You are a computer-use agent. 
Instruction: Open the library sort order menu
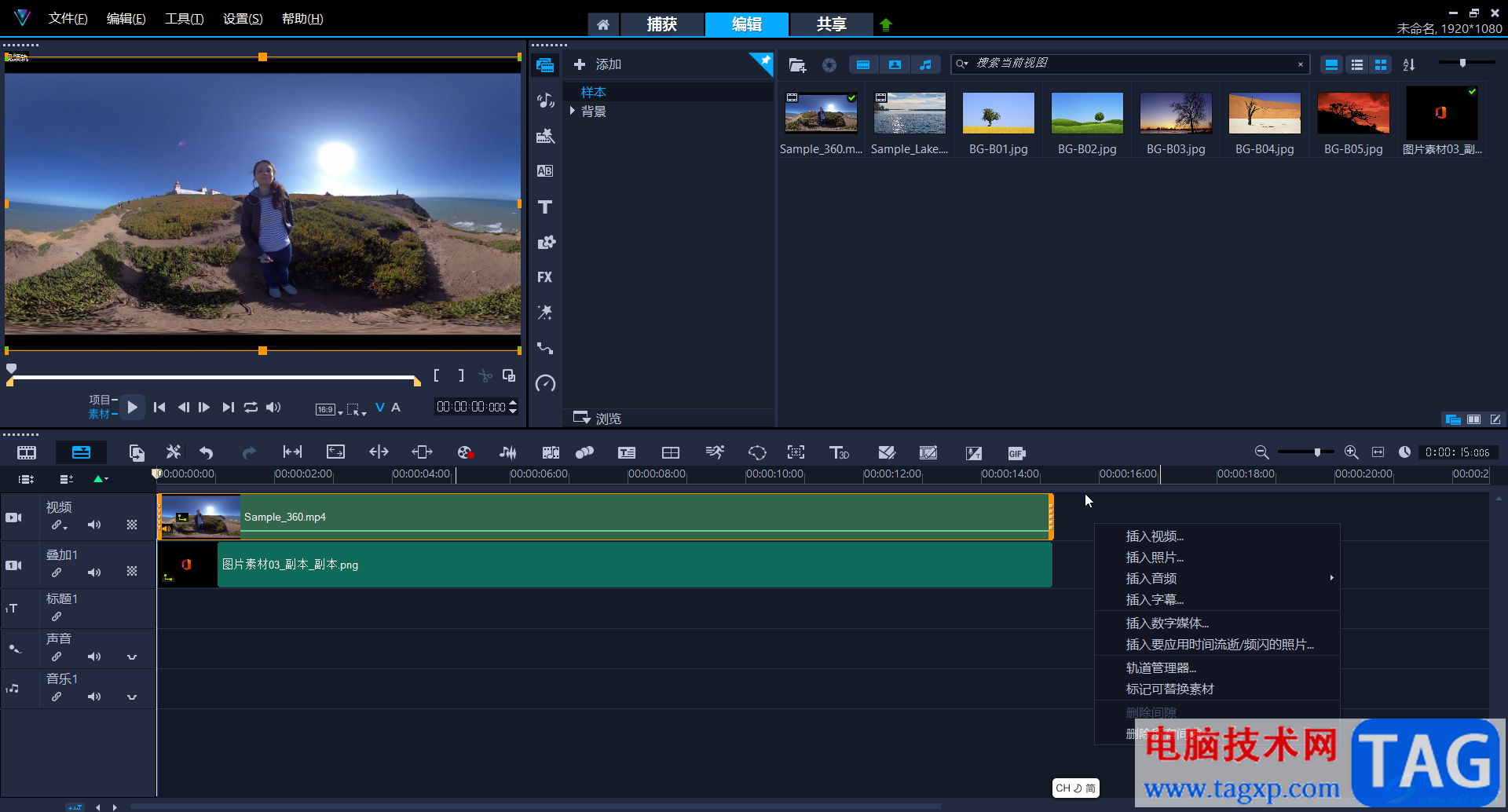pyautogui.click(x=1409, y=64)
